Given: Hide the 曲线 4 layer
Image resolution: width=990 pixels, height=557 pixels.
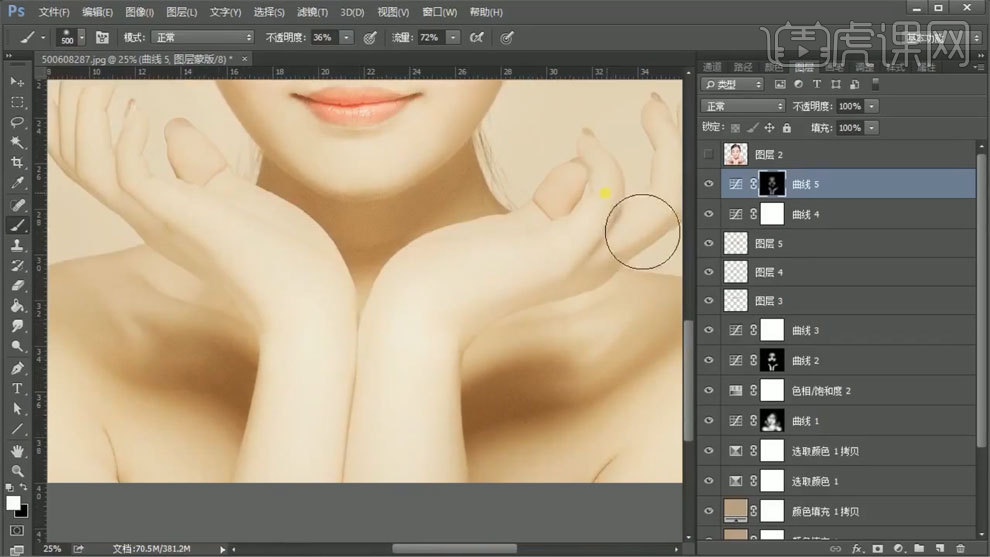Looking at the screenshot, I should tap(709, 214).
